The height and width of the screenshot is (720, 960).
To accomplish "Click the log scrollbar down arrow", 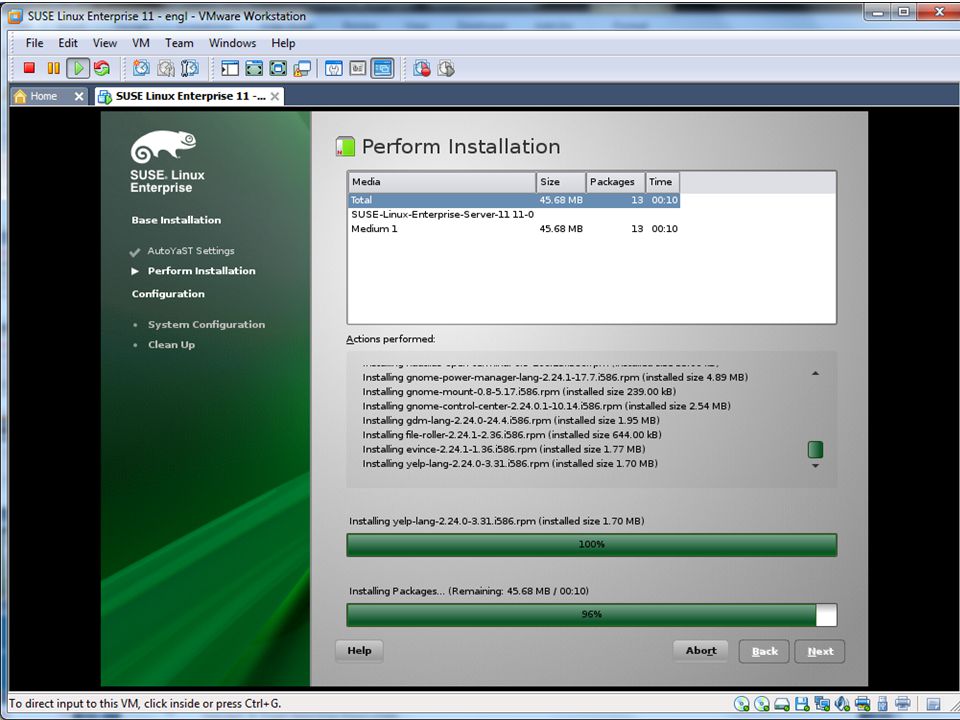I will [x=815, y=466].
